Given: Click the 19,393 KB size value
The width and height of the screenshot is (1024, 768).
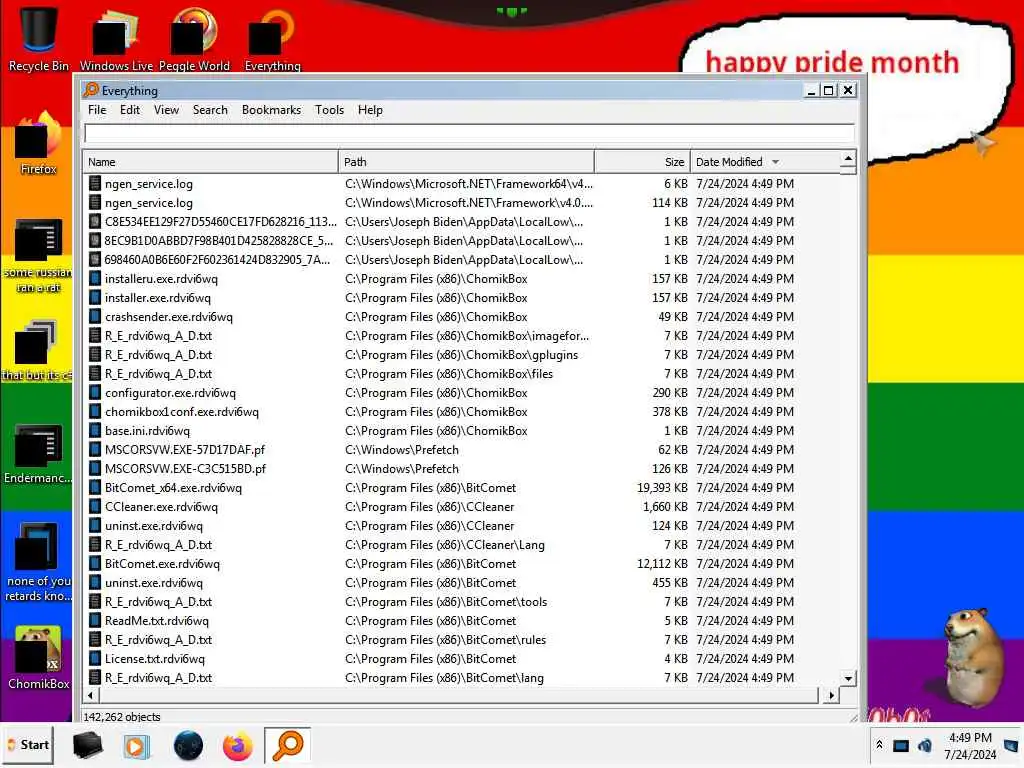Looking at the screenshot, I should (x=662, y=488).
